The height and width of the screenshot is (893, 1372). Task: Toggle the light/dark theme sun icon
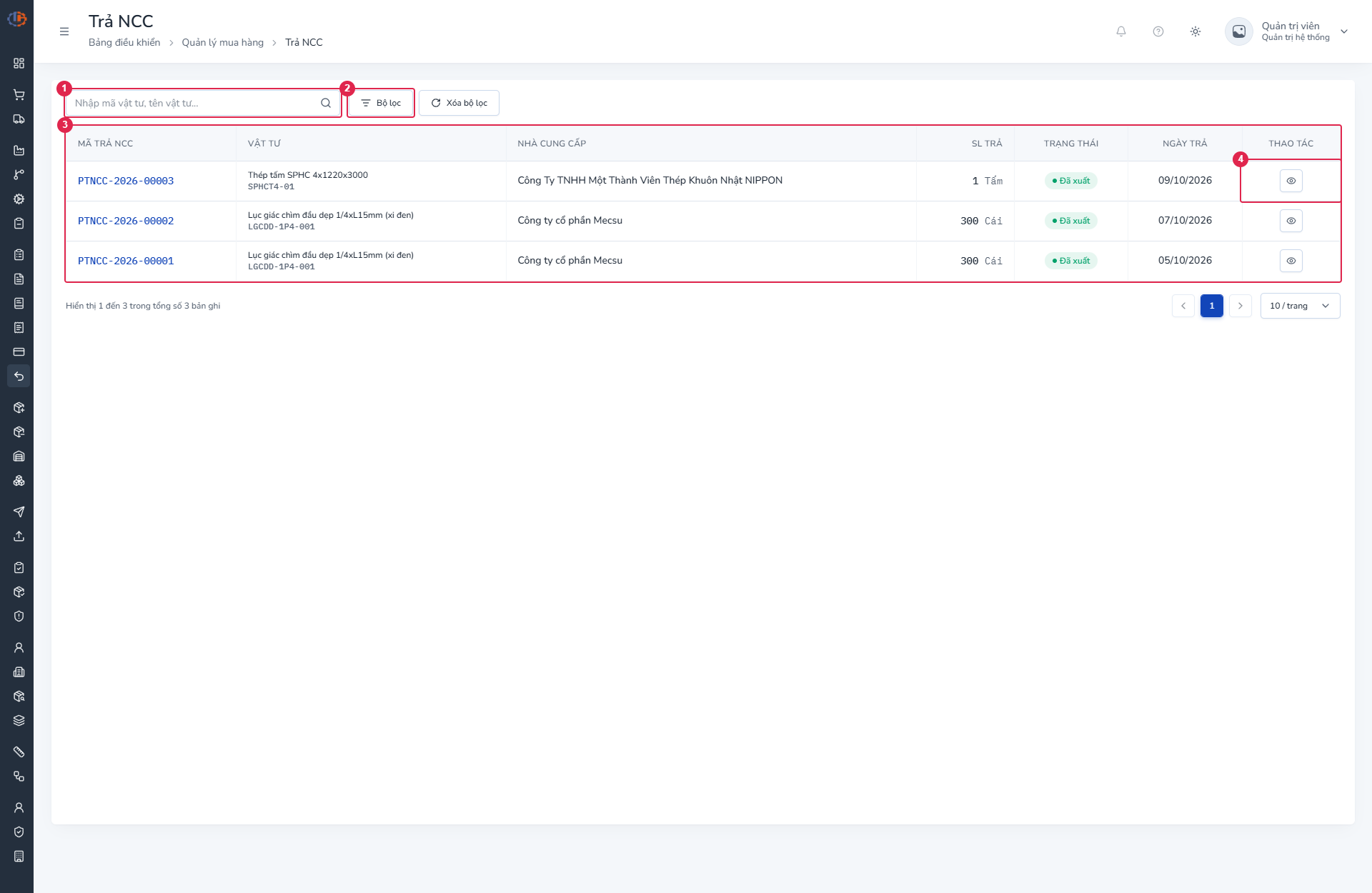pos(1195,31)
